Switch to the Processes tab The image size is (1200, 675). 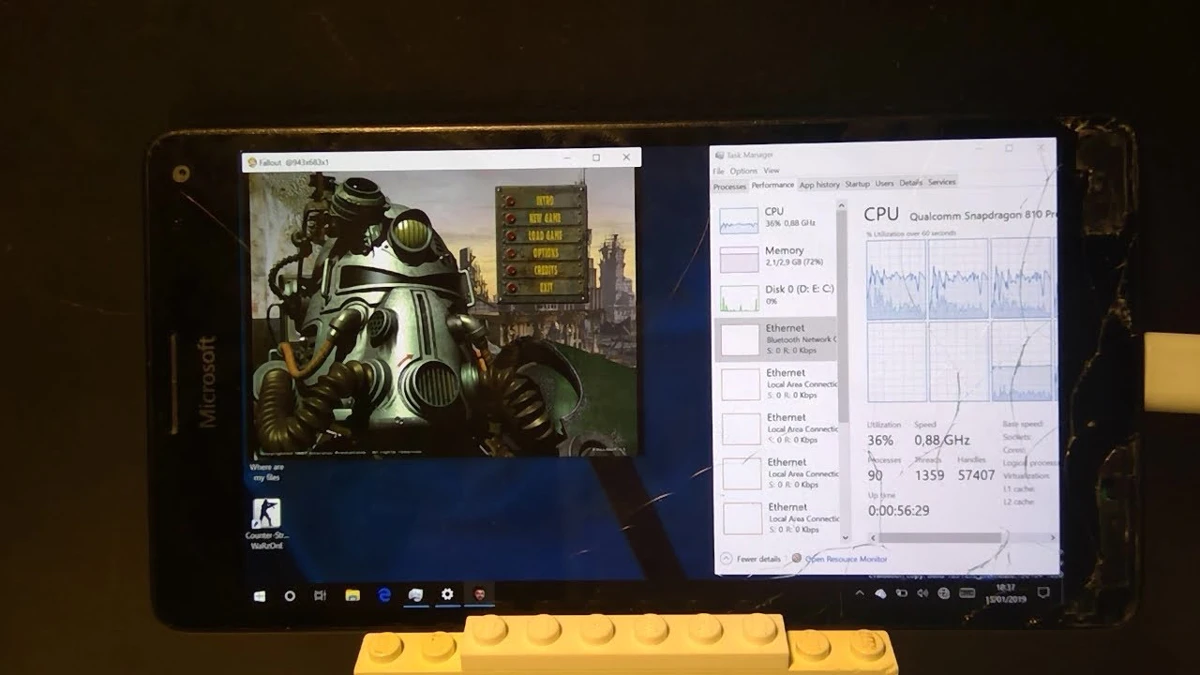729,185
